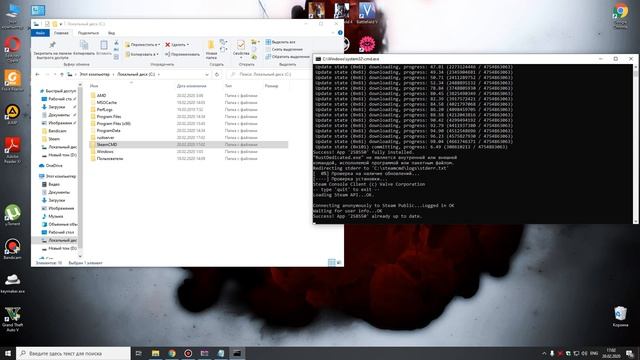The height and width of the screenshot is (360, 640).
Task: Click This PC in address bar breadcrumb
Action: click(x=94, y=75)
